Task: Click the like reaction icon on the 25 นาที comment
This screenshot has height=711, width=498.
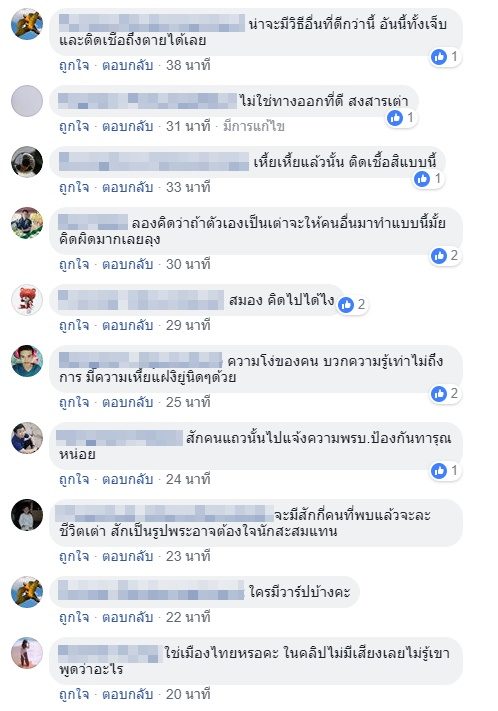Action: coord(439,394)
